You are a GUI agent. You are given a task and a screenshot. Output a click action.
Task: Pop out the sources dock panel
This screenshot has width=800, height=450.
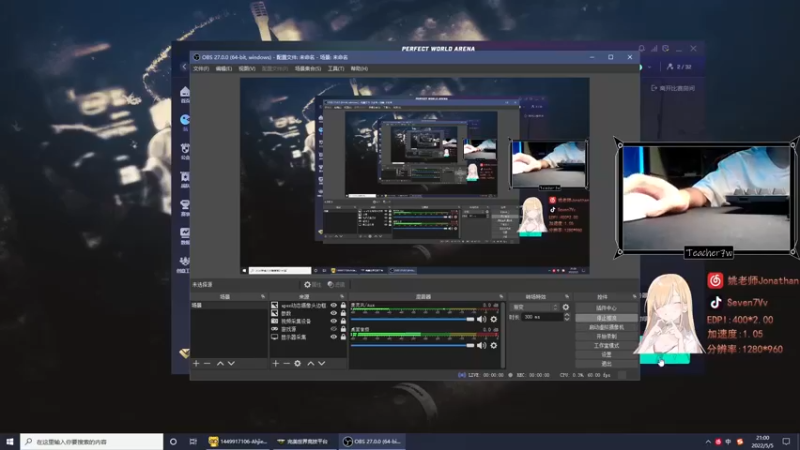(342, 296)
